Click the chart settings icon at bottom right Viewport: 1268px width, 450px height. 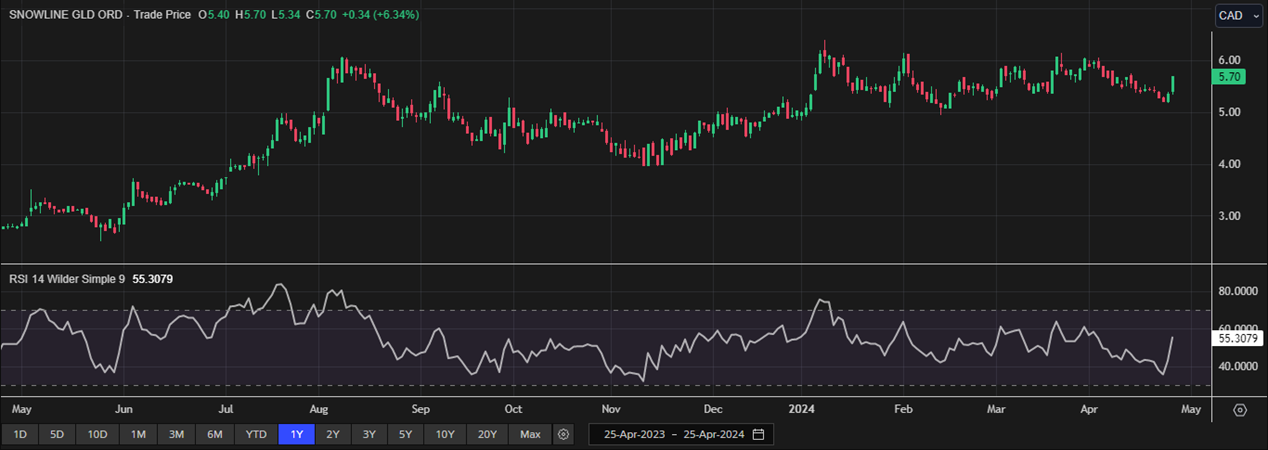click(1240, 410)
